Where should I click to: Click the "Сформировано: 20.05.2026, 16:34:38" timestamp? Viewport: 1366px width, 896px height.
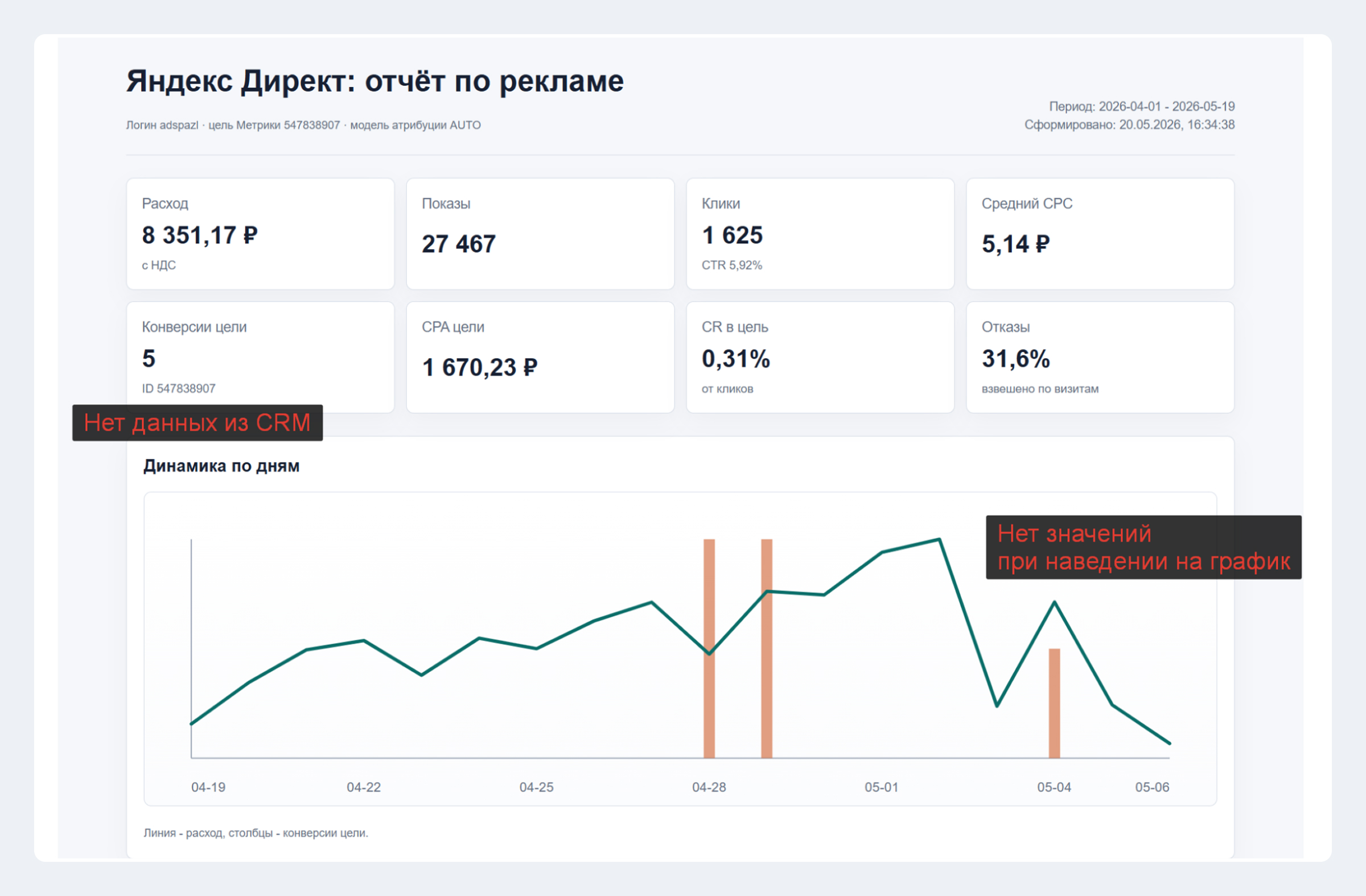(x=1130, y=125)
